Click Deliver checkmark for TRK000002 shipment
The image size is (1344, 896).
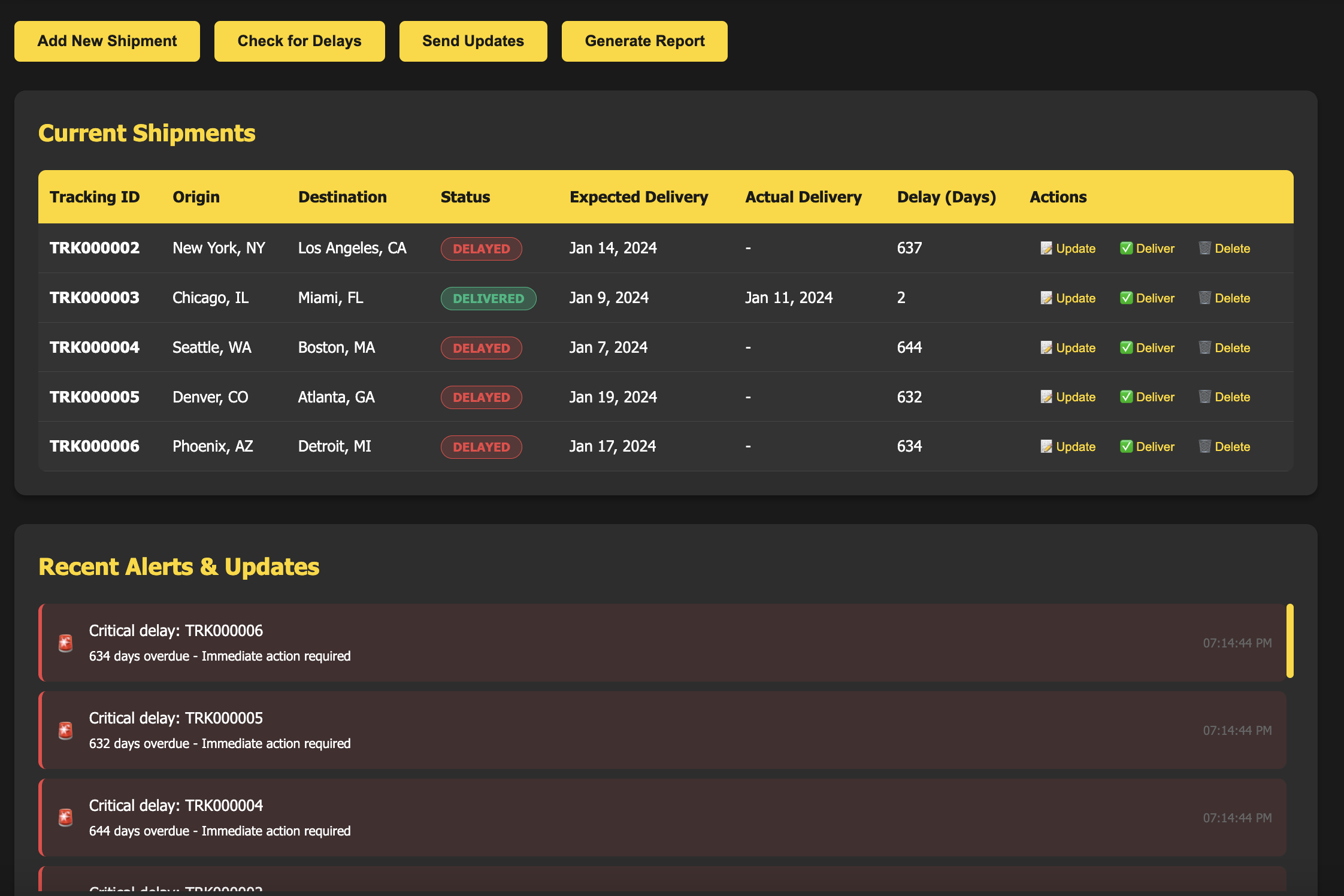[1126, 249]
